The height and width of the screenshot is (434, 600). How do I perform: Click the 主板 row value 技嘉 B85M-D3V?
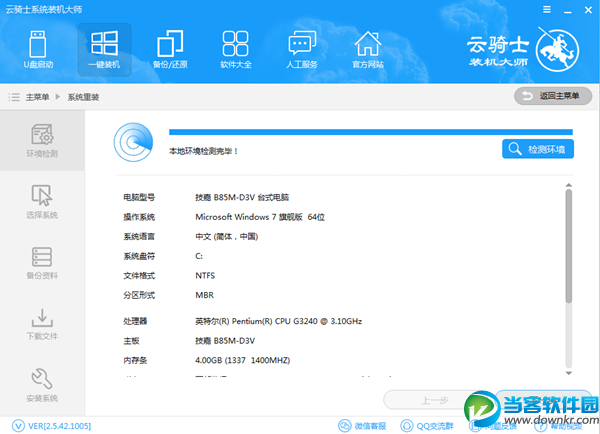click(x=225, y=341)
